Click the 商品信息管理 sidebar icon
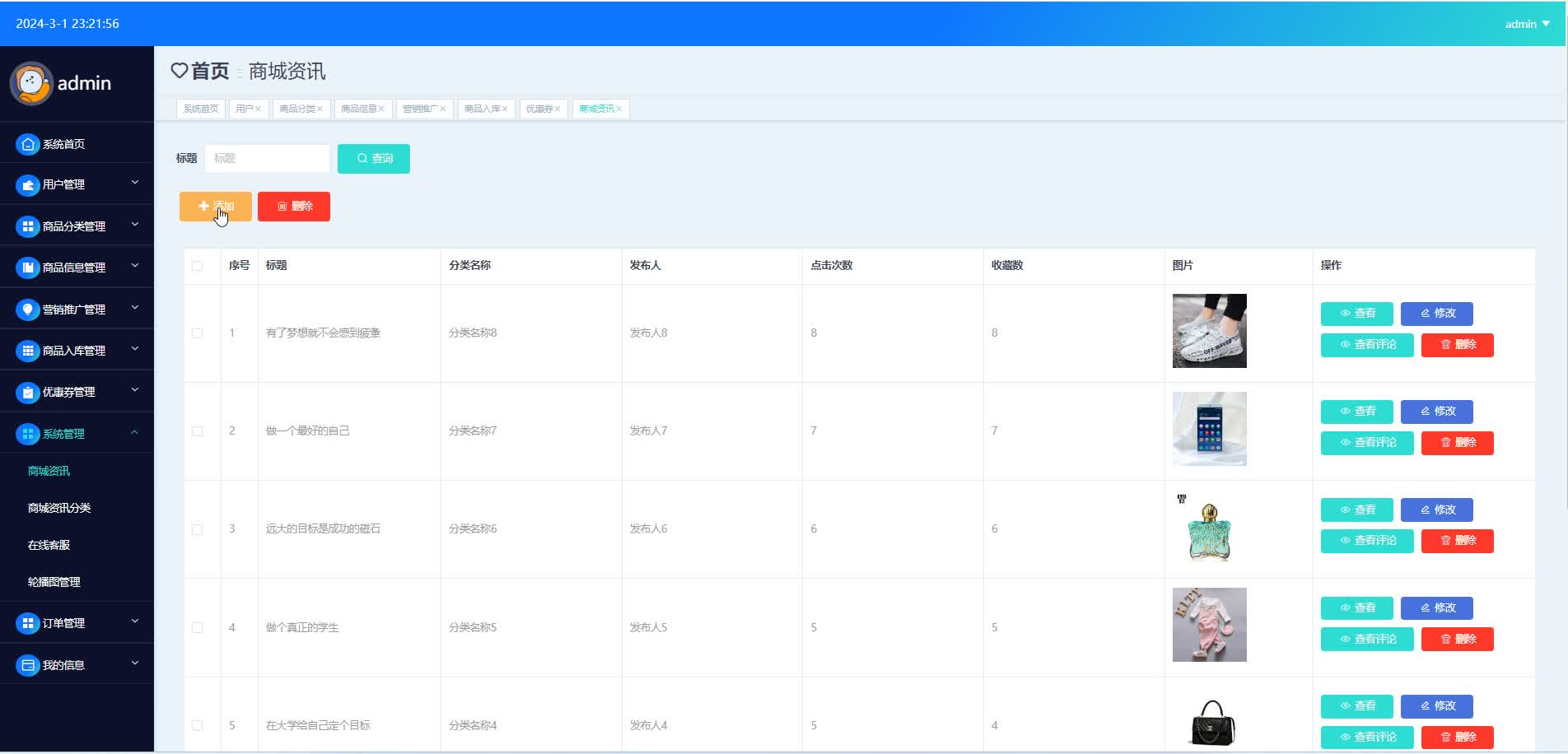 tap(28, 268)
